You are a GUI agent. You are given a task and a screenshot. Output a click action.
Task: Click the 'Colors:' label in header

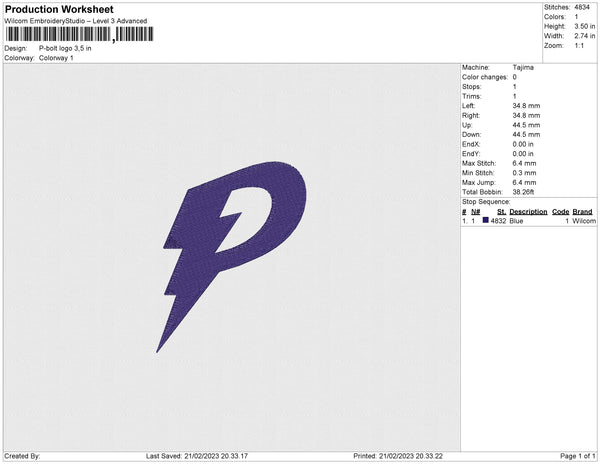tap(554, 17)
